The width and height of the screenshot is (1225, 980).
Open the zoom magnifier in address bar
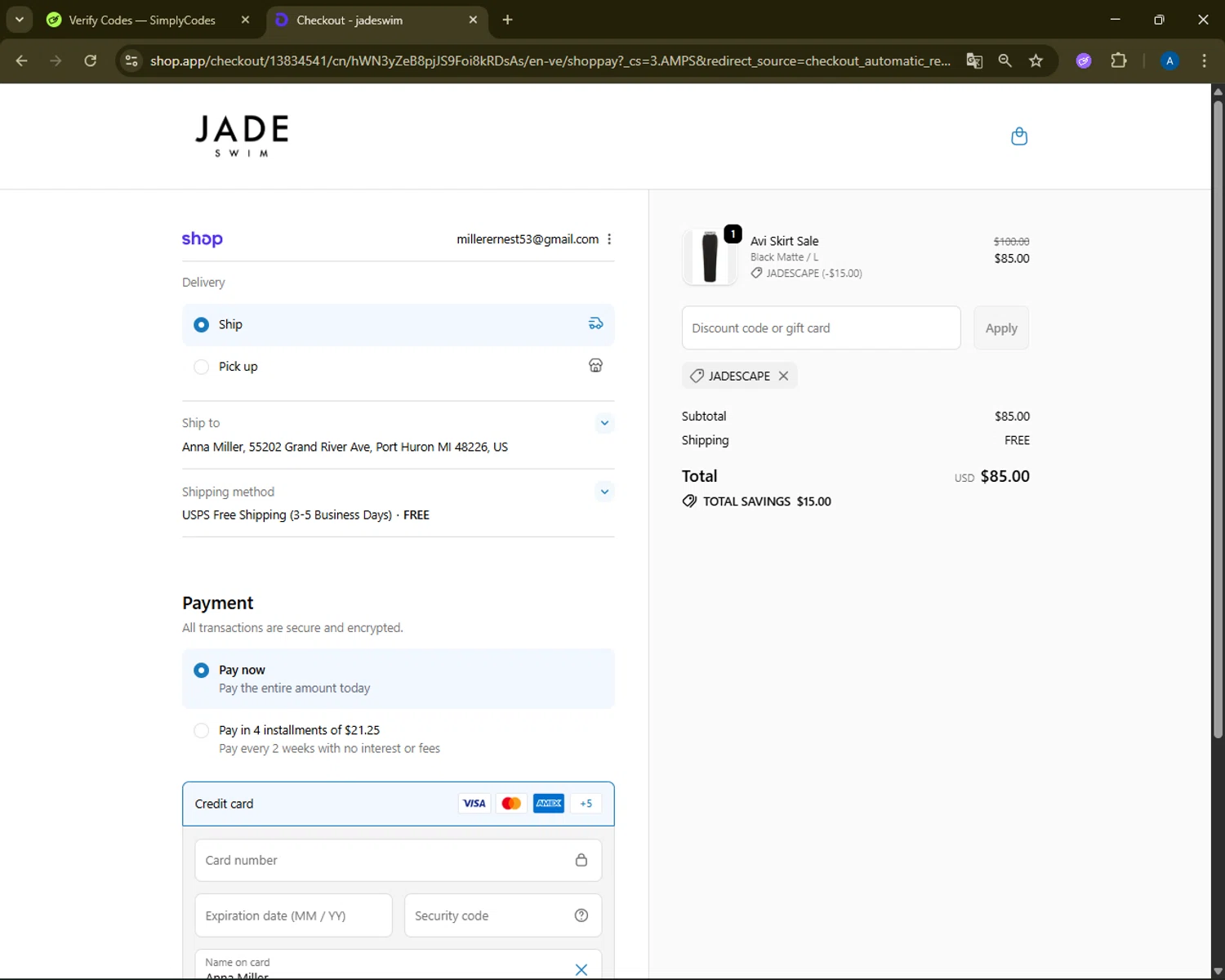pyautogui.click(x=1005, y=61)
